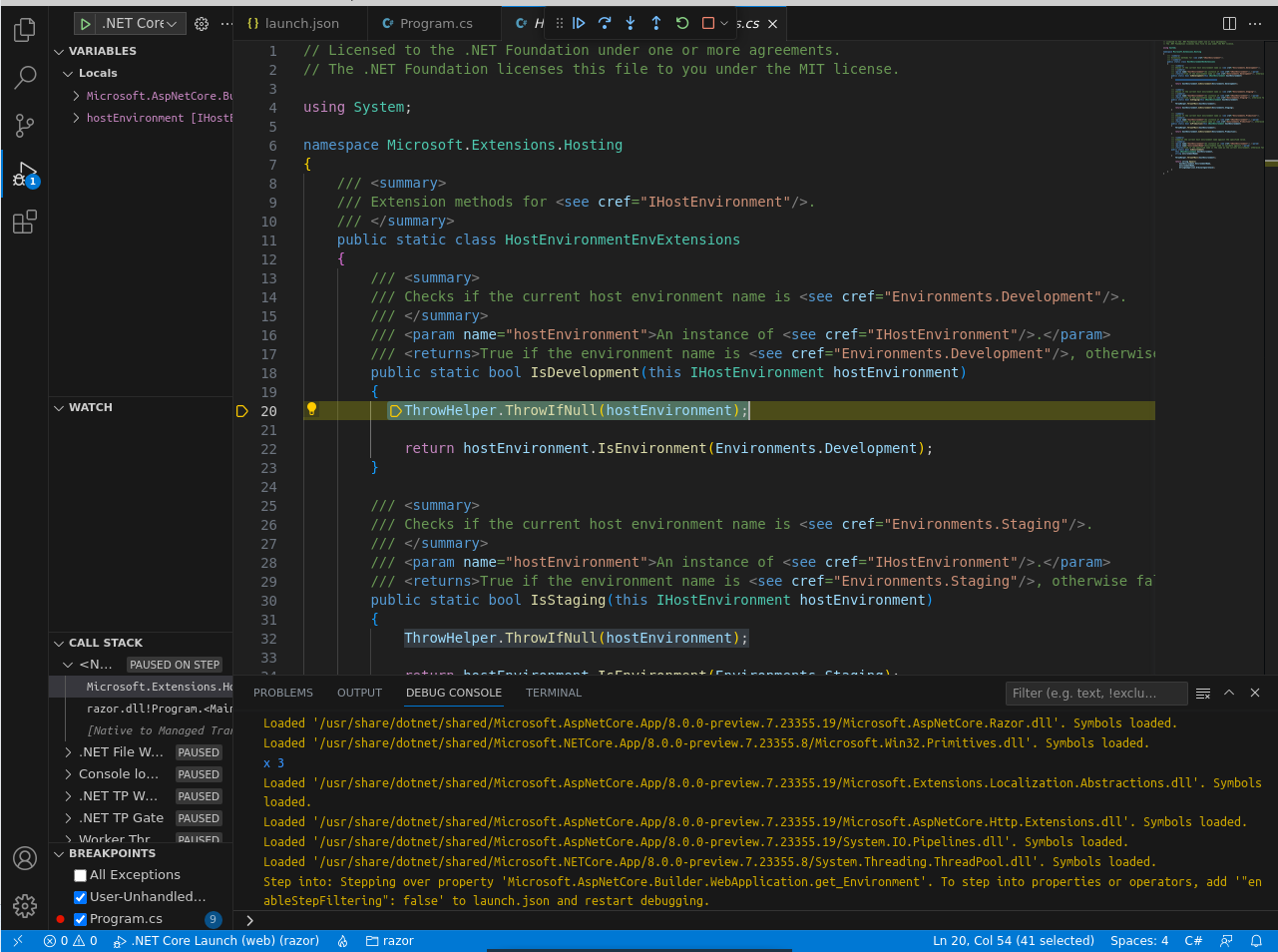Restart the debug session via green restart icon
This screenshot has height=952, width=1278.
(x=682, y=22)
